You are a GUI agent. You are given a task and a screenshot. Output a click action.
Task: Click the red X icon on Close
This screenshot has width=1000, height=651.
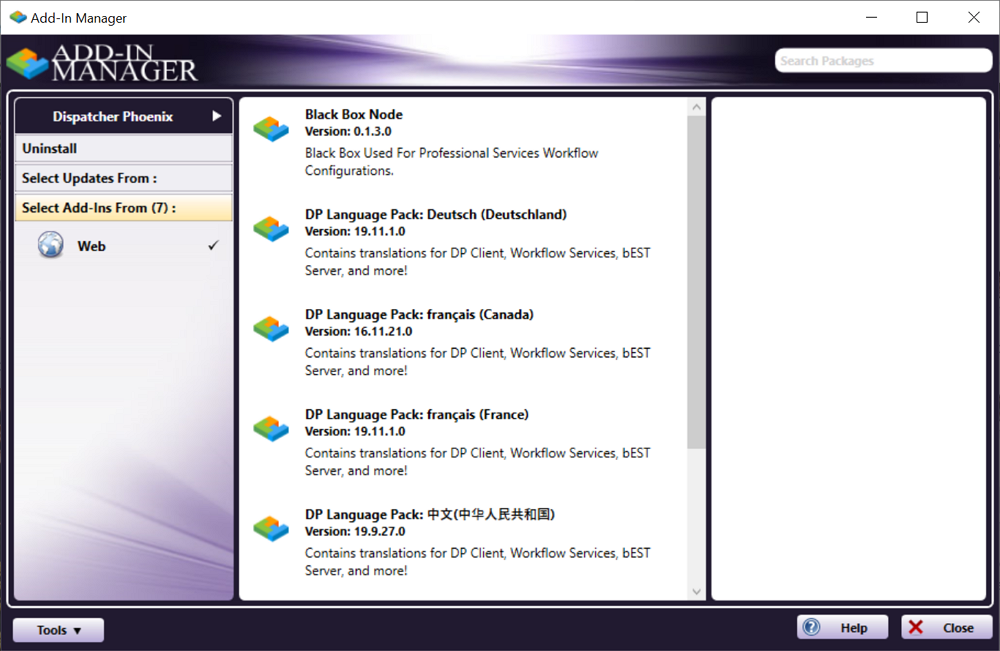(916, 627)
